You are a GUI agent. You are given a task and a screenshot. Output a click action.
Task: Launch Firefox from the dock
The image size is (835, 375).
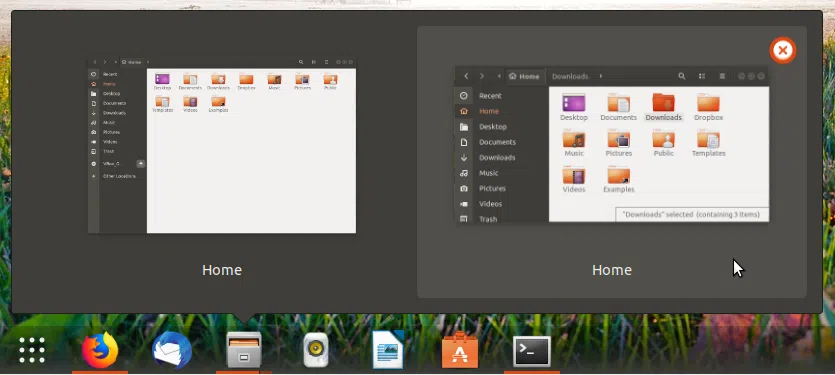(x=100, y=350)
